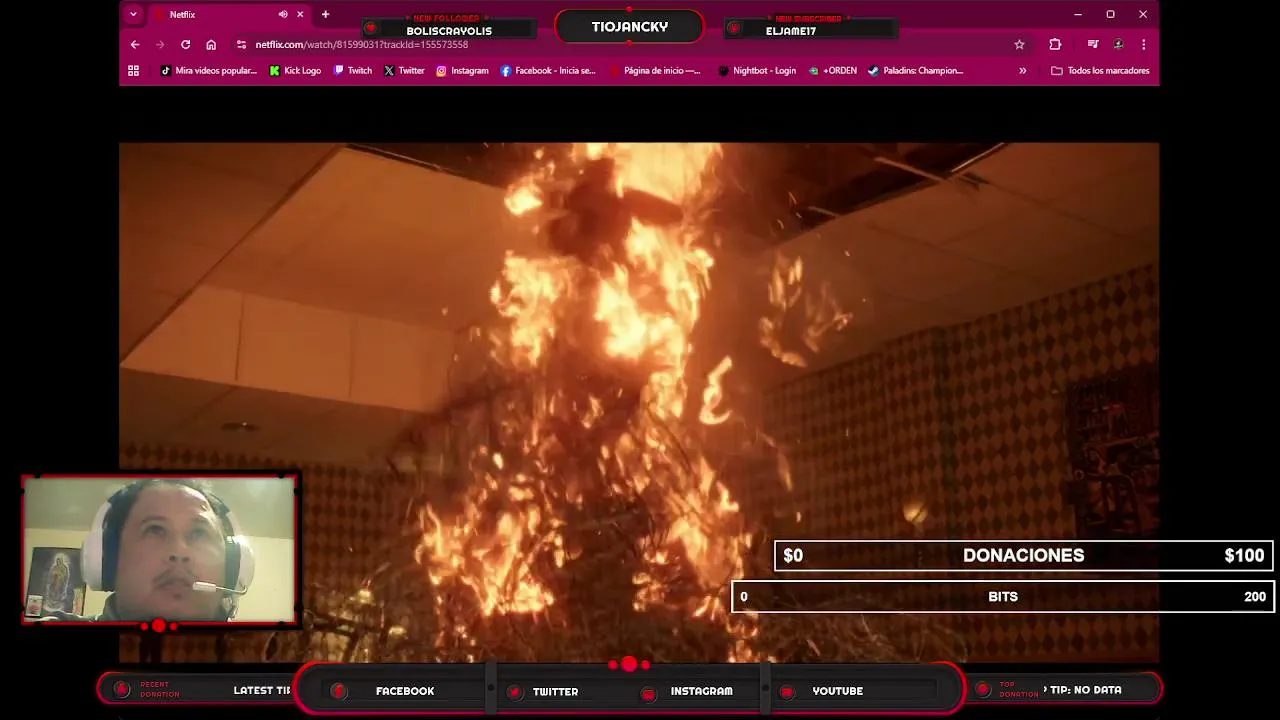Open the 'Página de inicio' bookmark
1280x720 pixels.
654,71
